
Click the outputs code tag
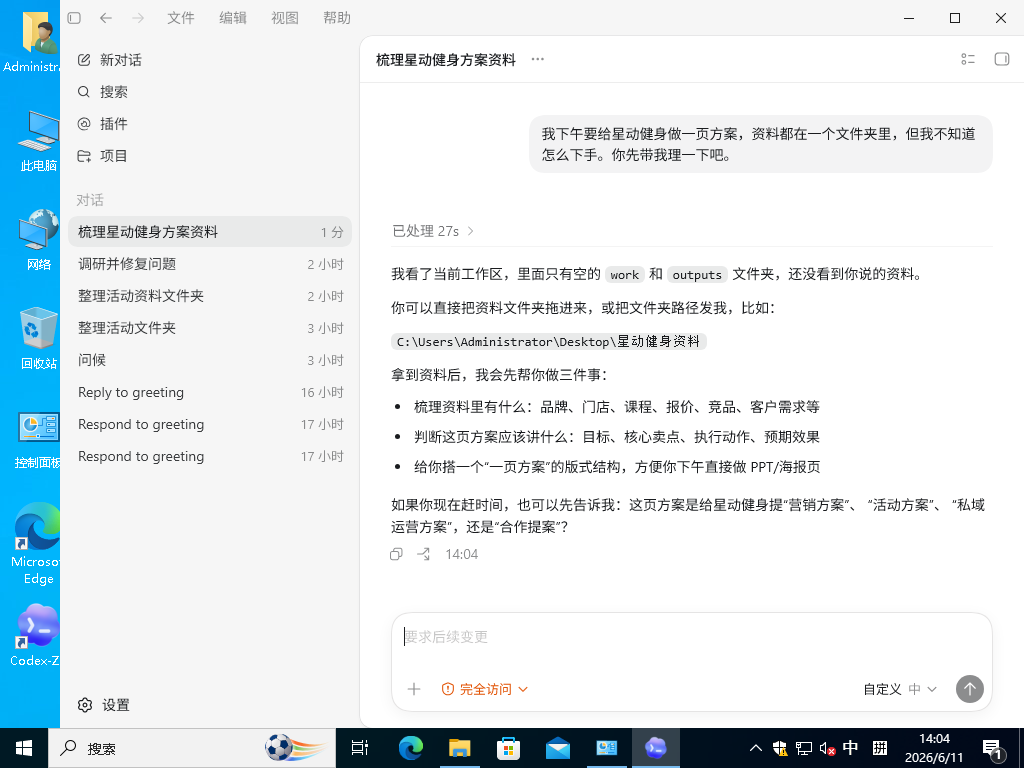[697, 275]
